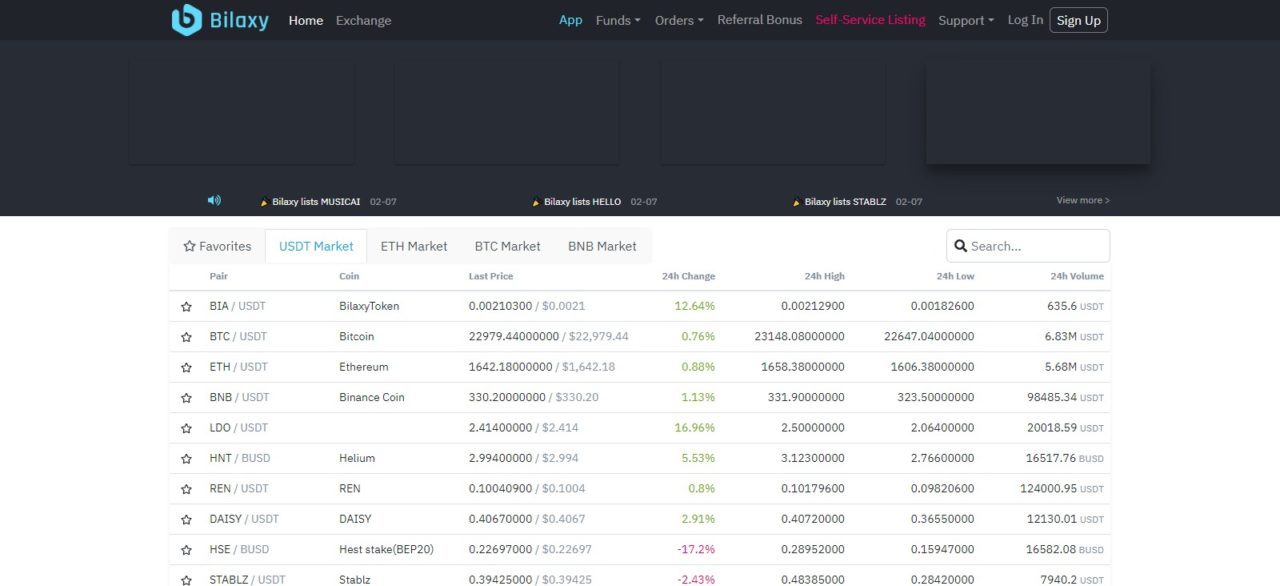1280x586 pixels.
Task: Open the HNT / BUSD pair
Action: click(x=239, y=458)
